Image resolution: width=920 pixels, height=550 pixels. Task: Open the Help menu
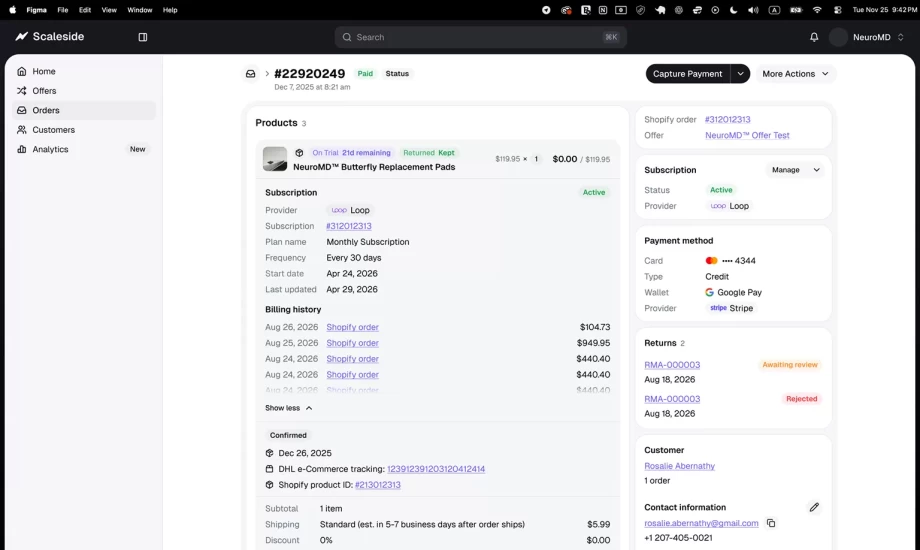click(170, 10)
